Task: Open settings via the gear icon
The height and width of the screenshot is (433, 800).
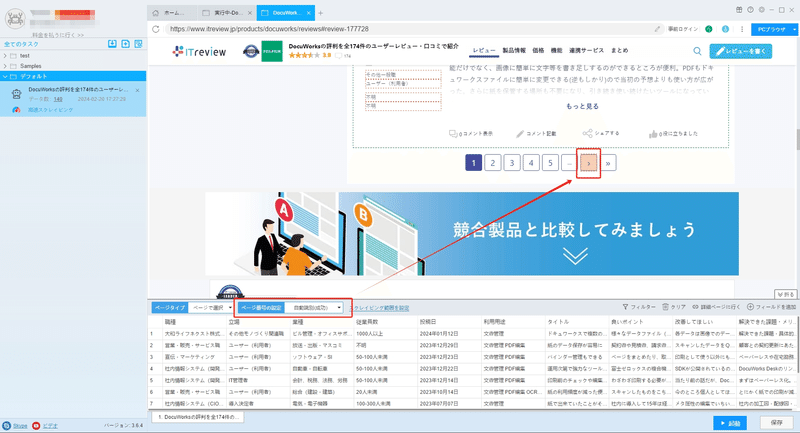Action: 762,10
